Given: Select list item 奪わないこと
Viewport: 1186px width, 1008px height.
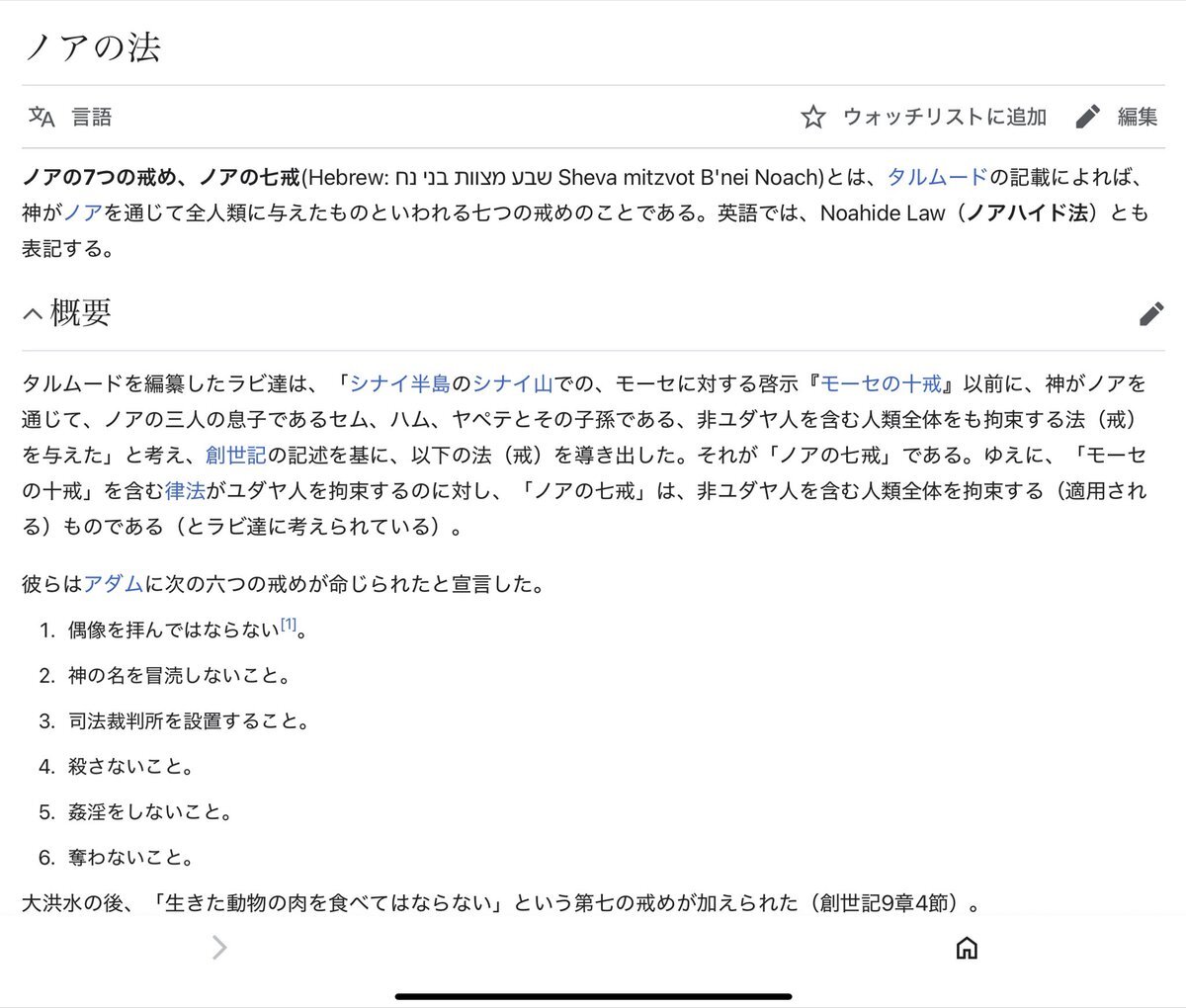Looking at the screenshot, I should (x=131, y=858).
